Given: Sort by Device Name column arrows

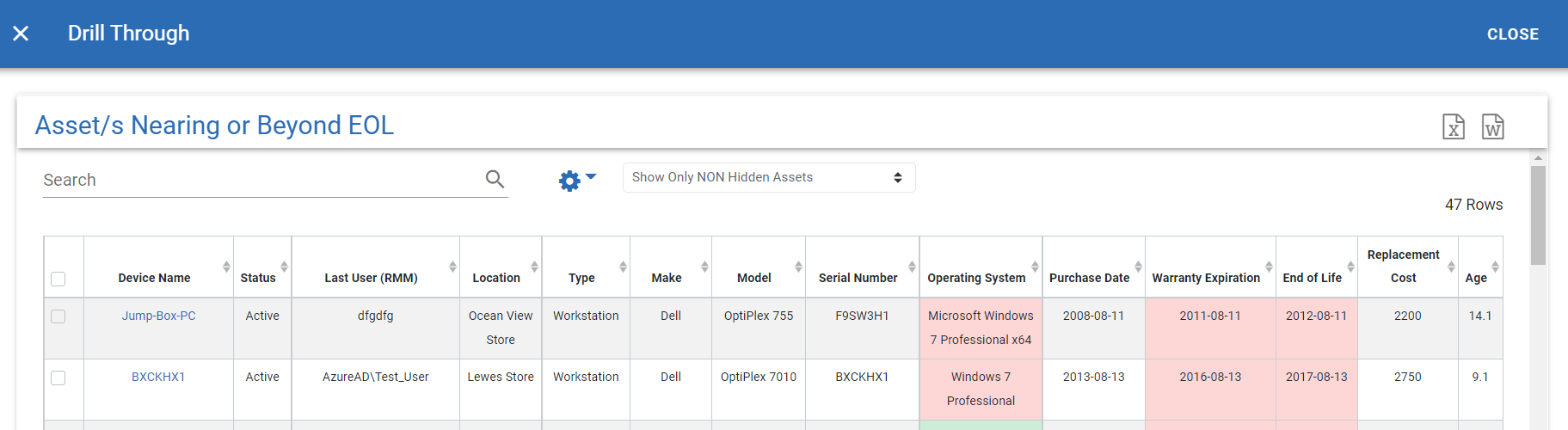Looking at the screenshot, I should point(226,267).
